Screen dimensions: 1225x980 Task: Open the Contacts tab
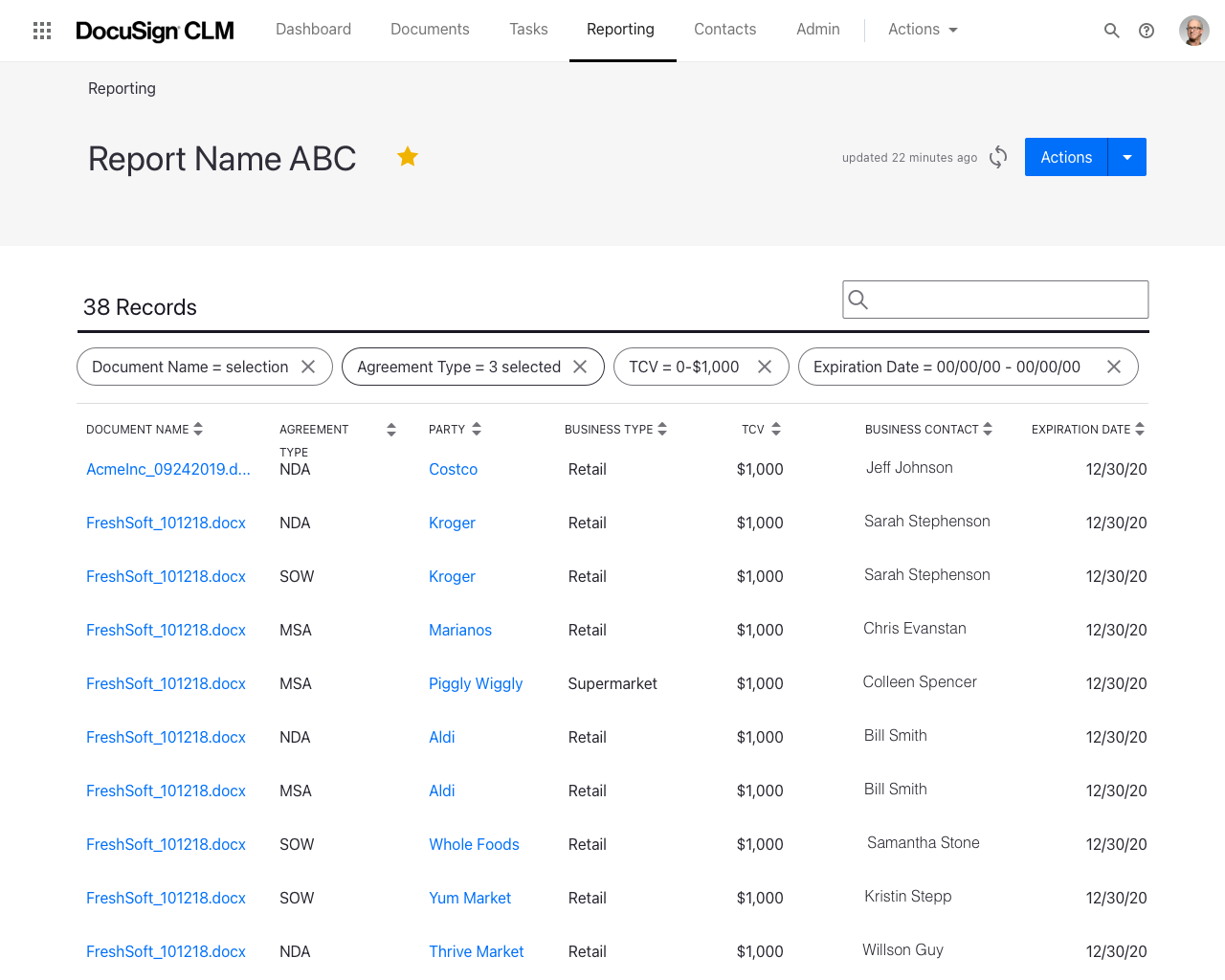(724, 30)
